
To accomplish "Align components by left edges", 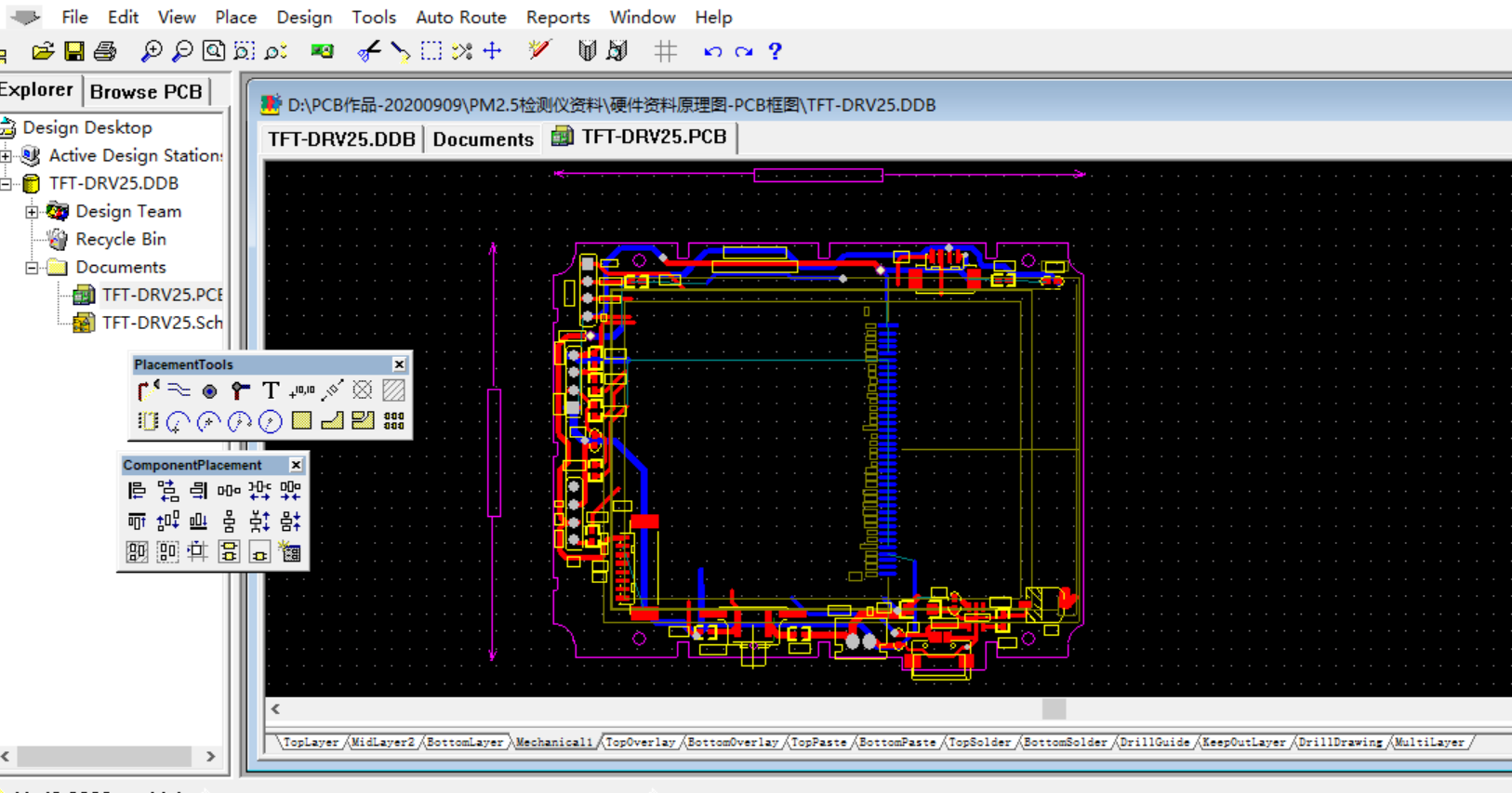I will pos(137,490).
